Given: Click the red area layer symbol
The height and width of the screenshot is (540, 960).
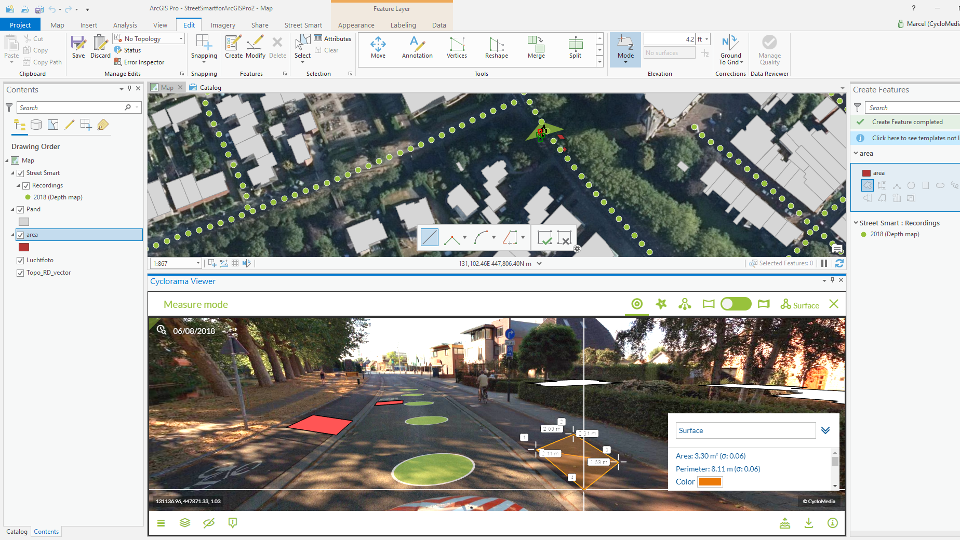Looking at the screenshot, I should click(24, 247).
